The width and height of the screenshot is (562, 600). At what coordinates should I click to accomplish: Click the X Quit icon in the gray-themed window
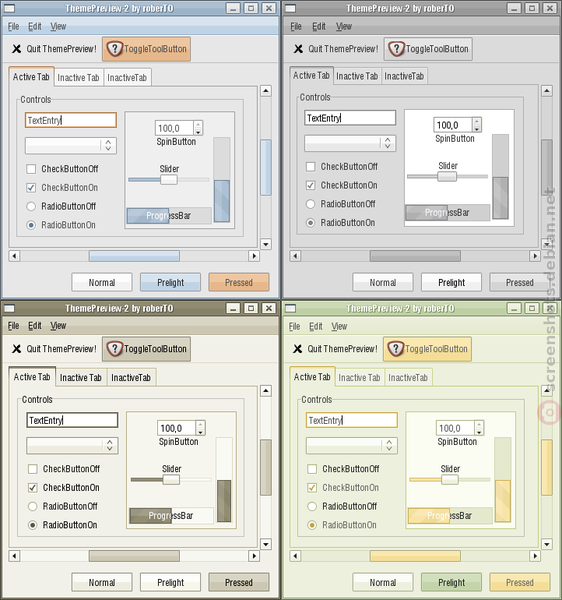point(298,49)
